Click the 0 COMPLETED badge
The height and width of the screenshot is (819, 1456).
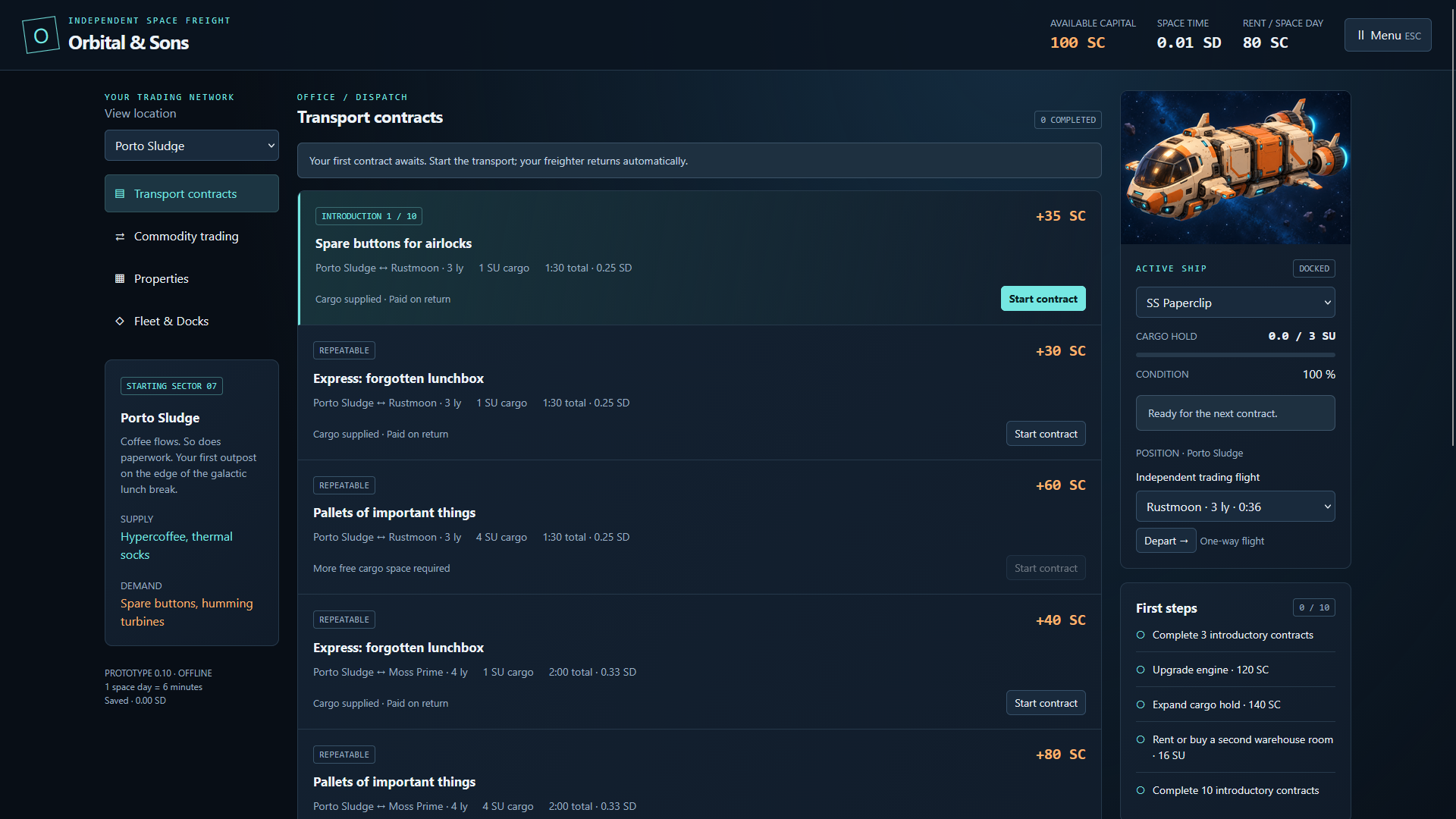click(x=1068, y=120)
